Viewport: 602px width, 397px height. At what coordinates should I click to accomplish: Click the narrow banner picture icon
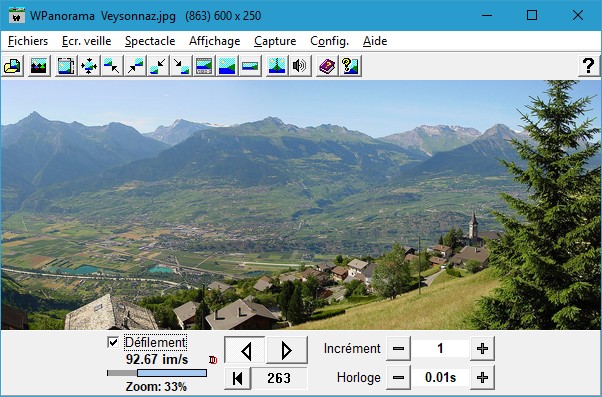tap(250, 66)
